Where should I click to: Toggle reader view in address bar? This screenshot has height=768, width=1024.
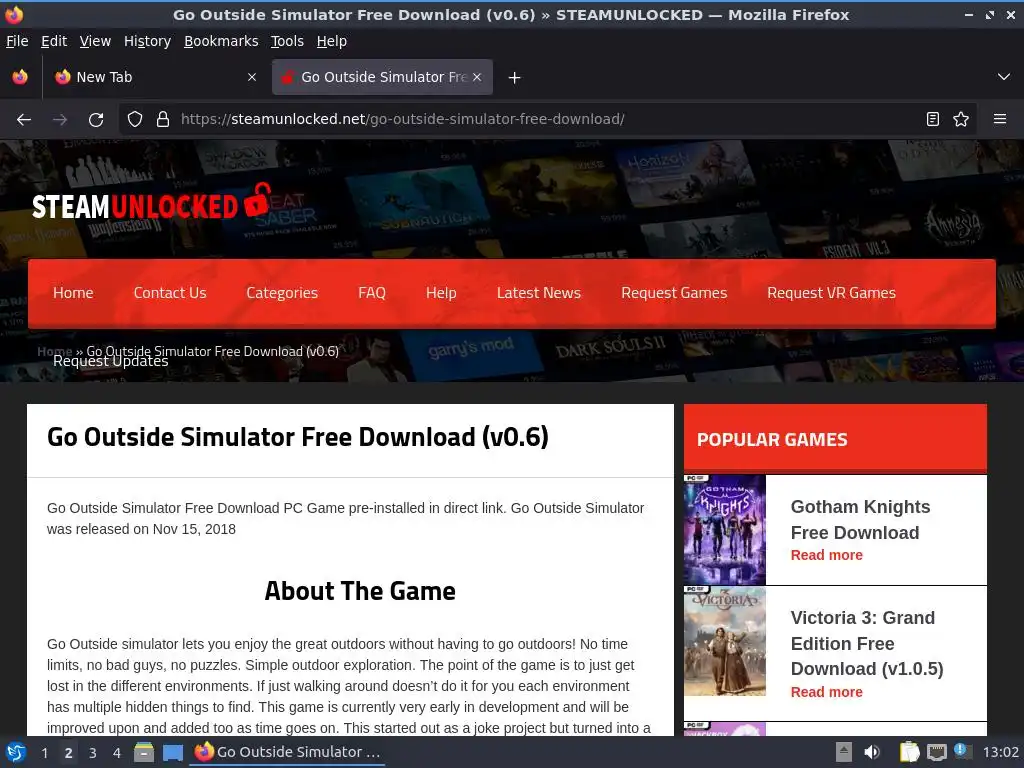[933, 120]
